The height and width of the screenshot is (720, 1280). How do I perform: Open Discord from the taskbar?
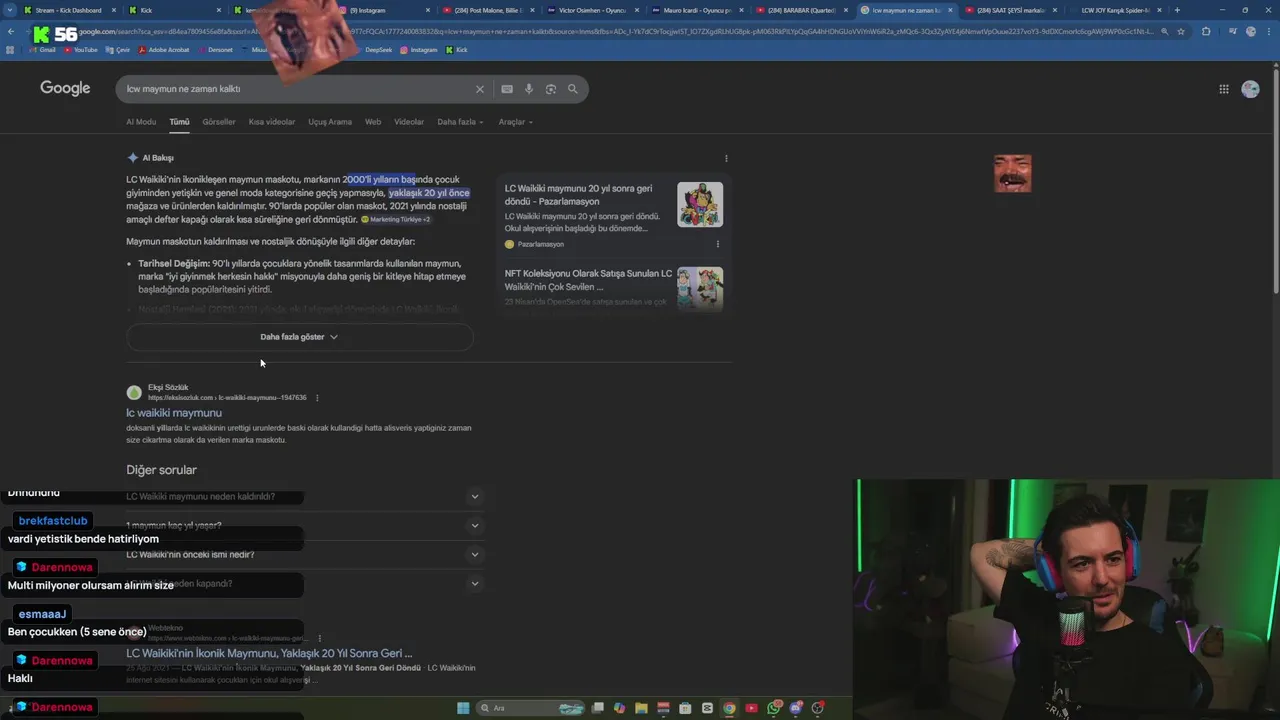pyautogui.click(x=796, y=708)
